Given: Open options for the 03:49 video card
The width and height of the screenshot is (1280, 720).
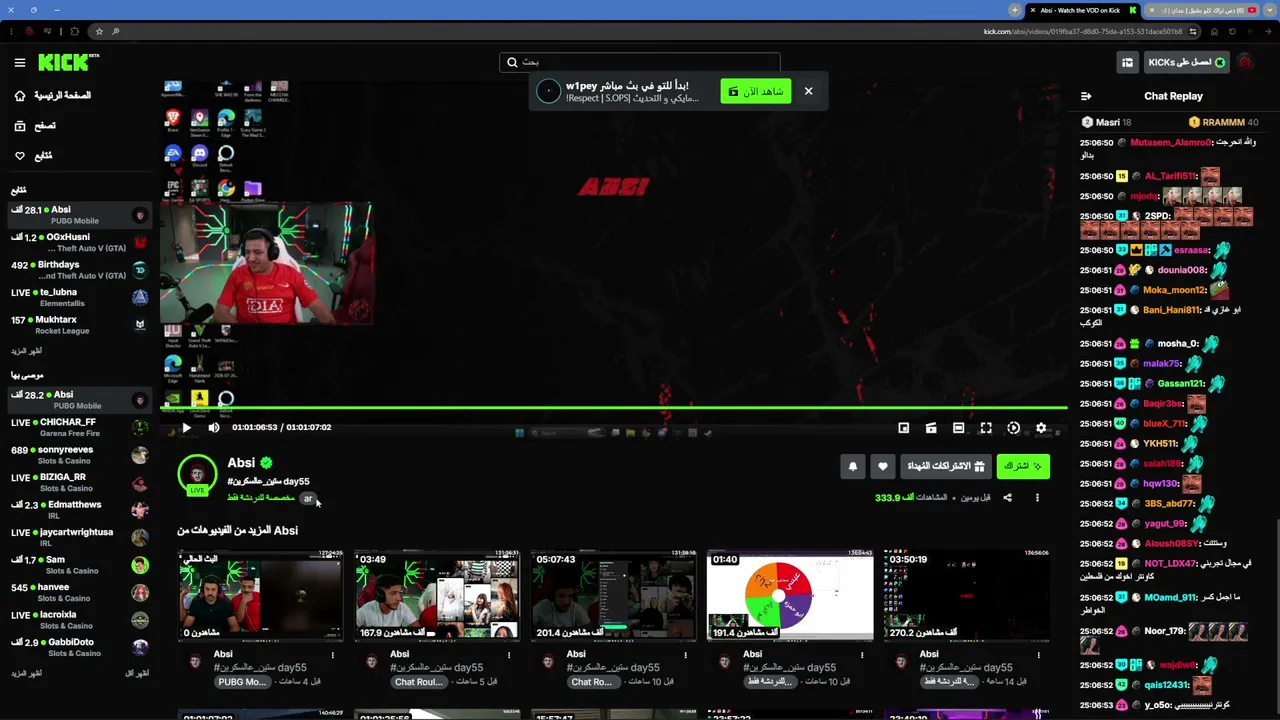Looking at the screenshot, I should pyautogui.click(x=509, y=655).
